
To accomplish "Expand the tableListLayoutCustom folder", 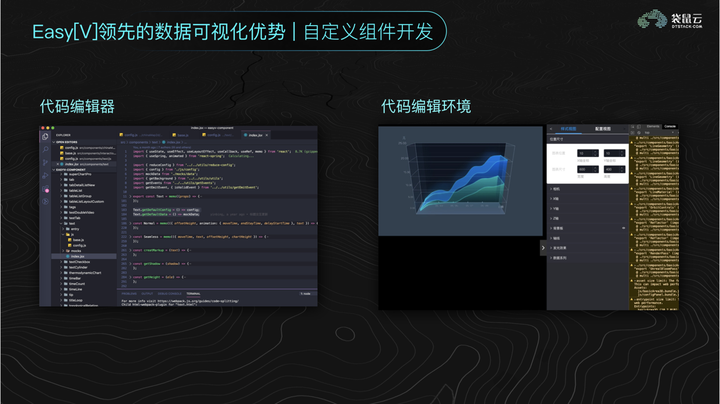I will 84,202.
